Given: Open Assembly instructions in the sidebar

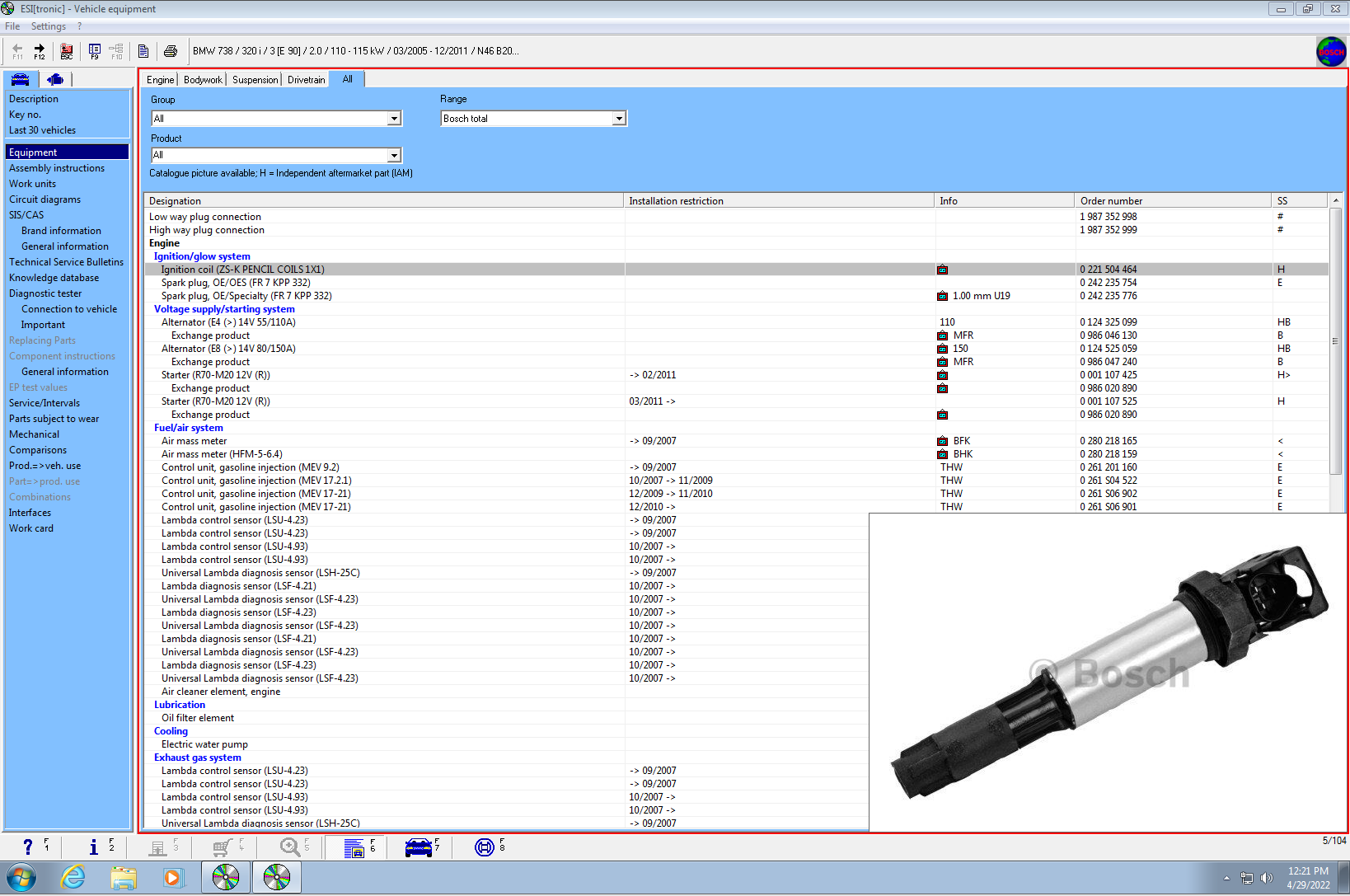Looking at the screenshot, I should tap(57, 168).
